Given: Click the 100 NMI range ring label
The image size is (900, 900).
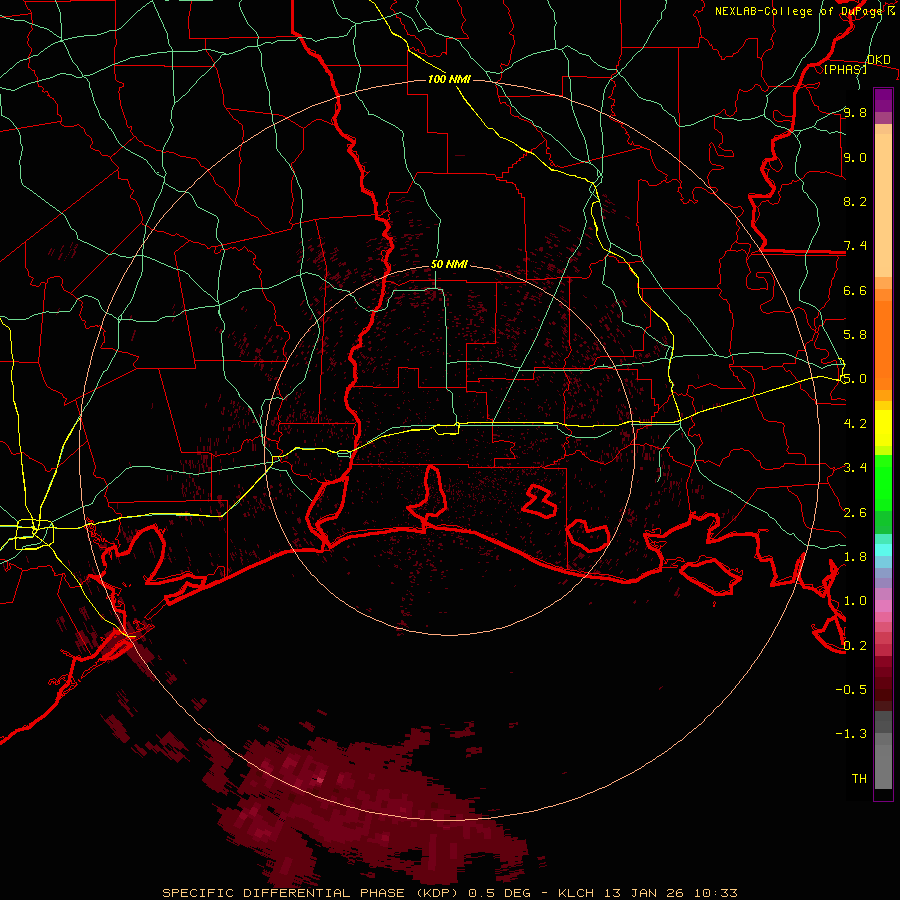Looking at the screenshot, I should coord(449,79).
